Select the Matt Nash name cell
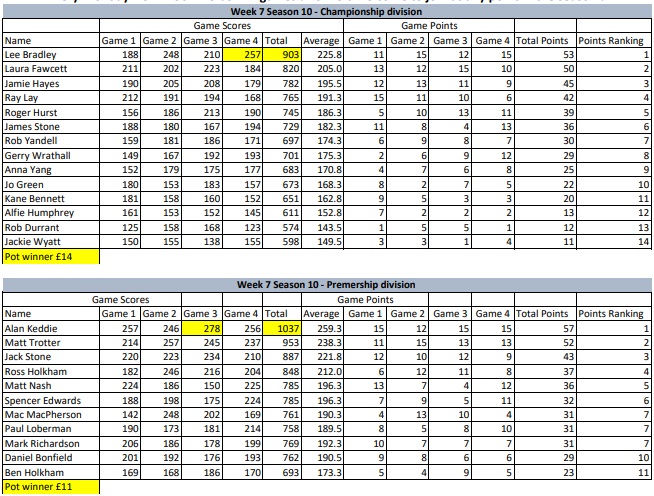The height and width of the screenshot is (496, 654). tap(51, 386)
